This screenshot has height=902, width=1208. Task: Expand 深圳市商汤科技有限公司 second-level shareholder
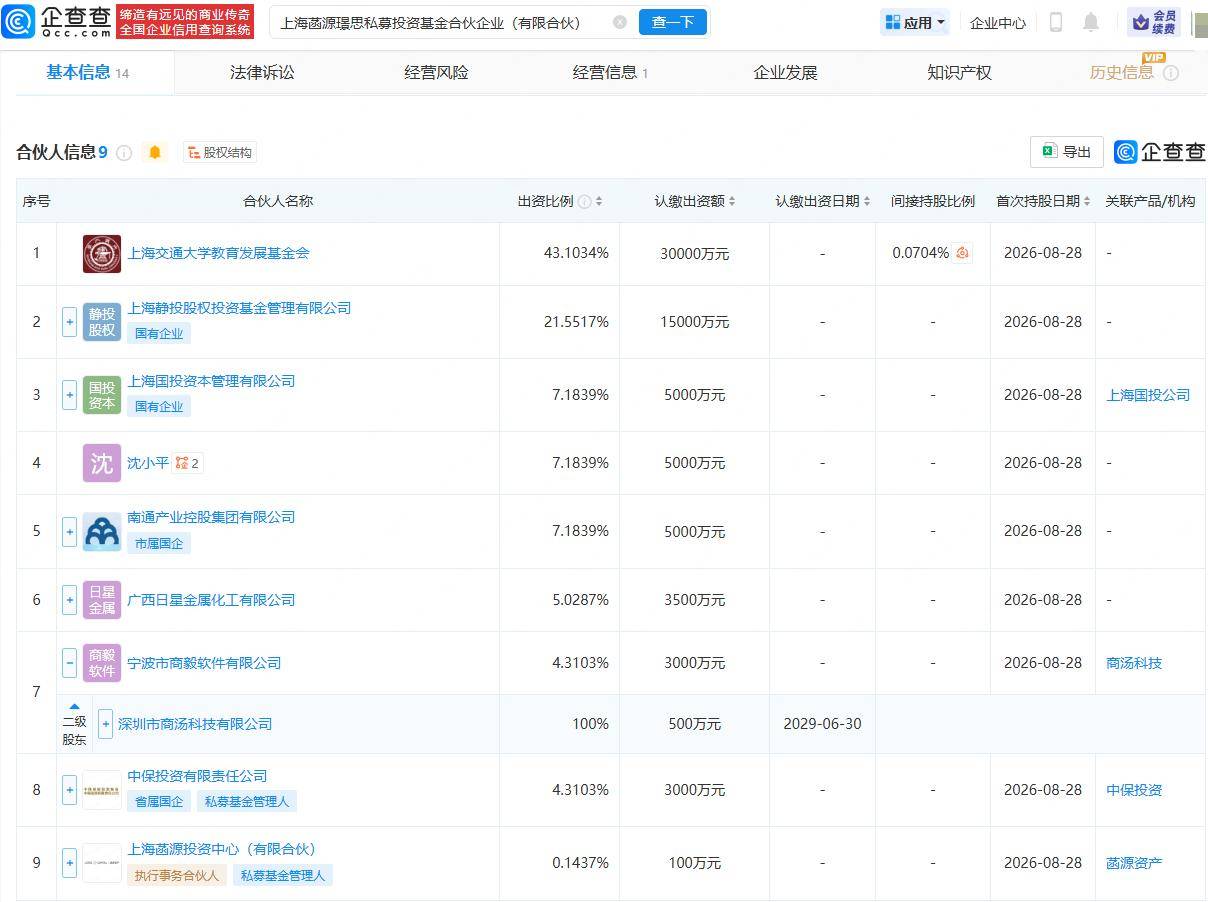click(x=105, y=724)
